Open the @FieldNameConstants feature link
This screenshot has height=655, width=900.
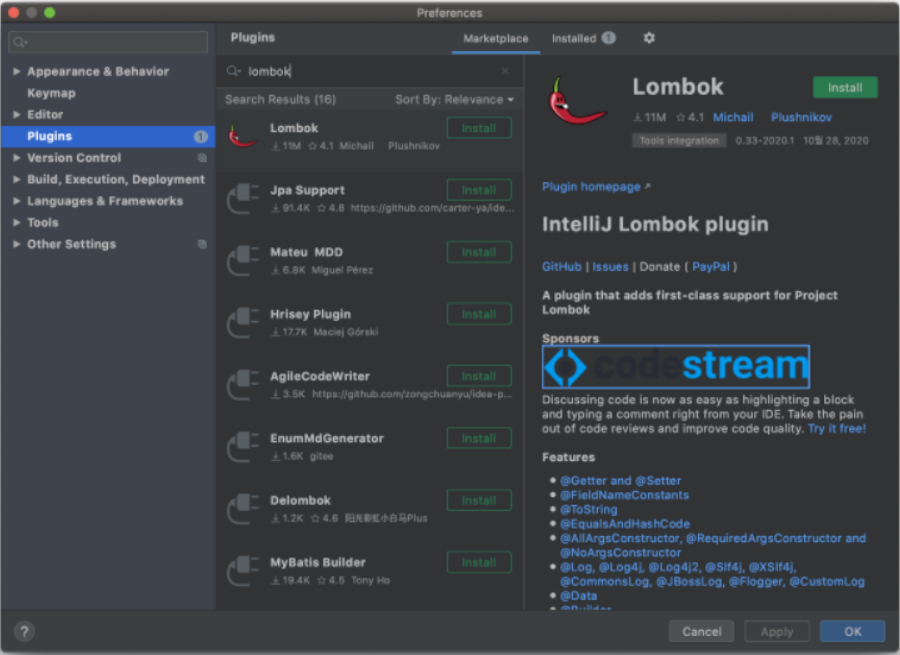point(624,495)
